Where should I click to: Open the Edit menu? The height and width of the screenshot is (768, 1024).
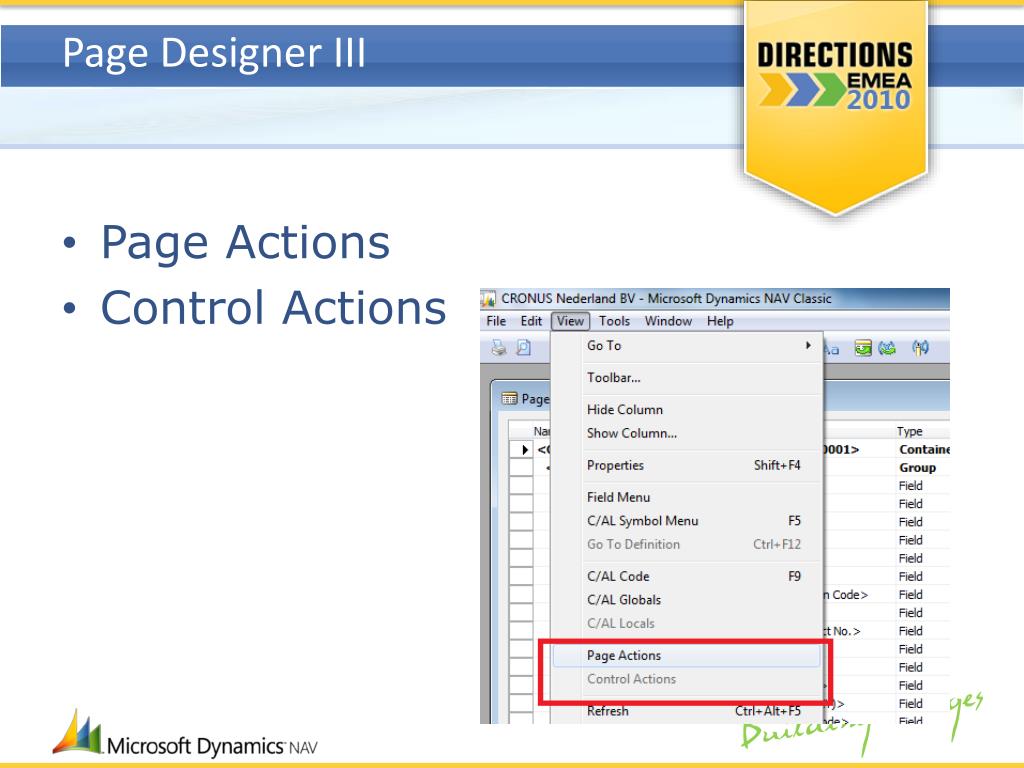click(x=531, y=321)
